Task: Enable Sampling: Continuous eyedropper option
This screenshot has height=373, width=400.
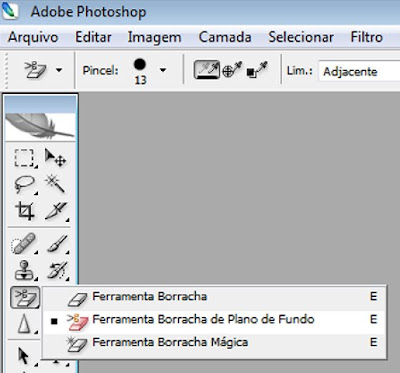Action: tap(207, 70)
